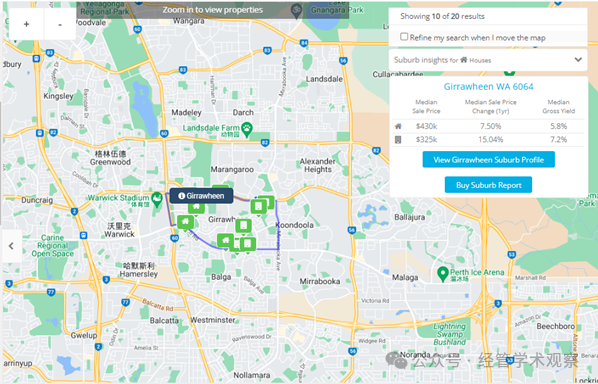Screen dimensions: 598x384
Task: Collapse the side panel with left arrow
Action: pos(11,246)
